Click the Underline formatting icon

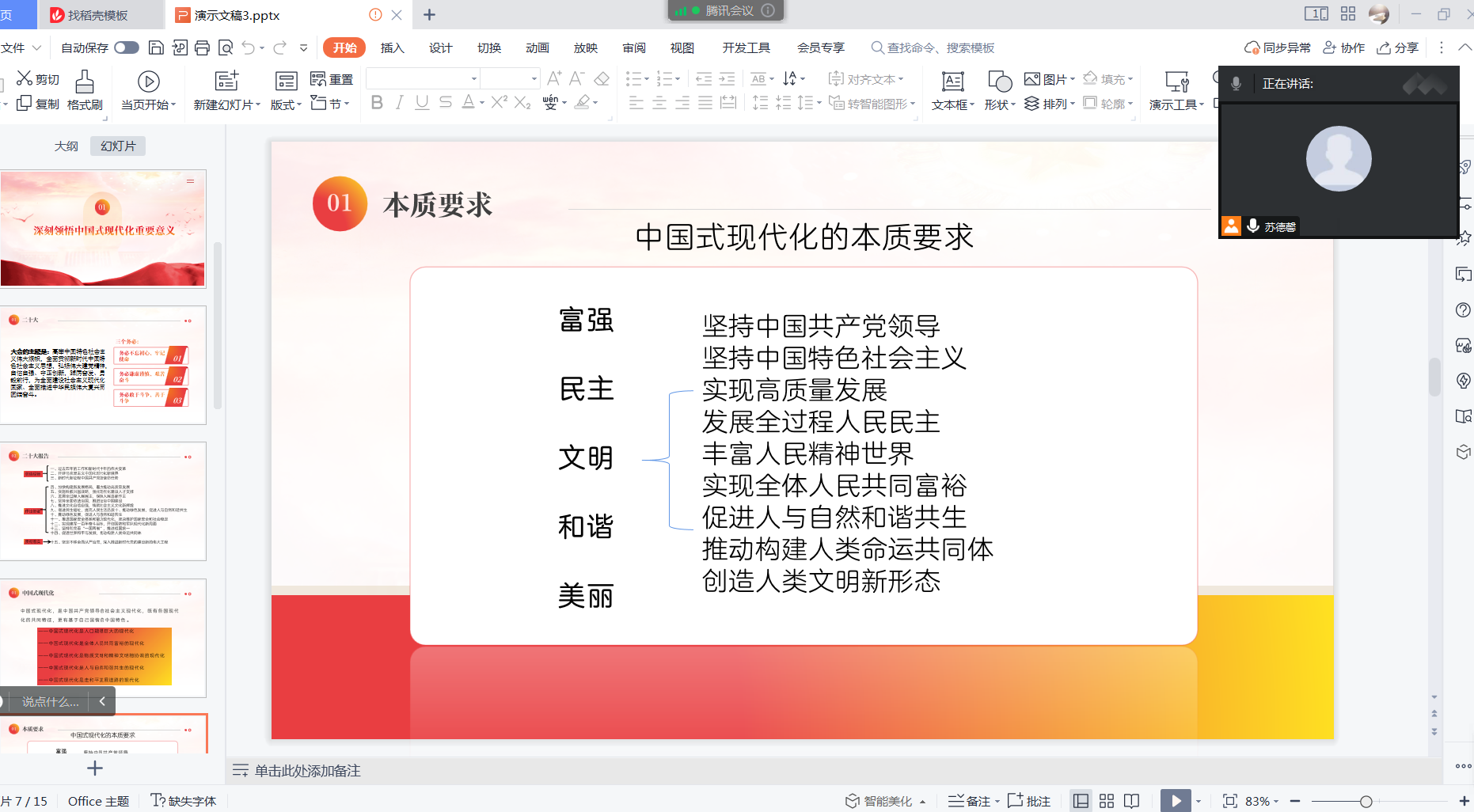[x=422, y=102]
